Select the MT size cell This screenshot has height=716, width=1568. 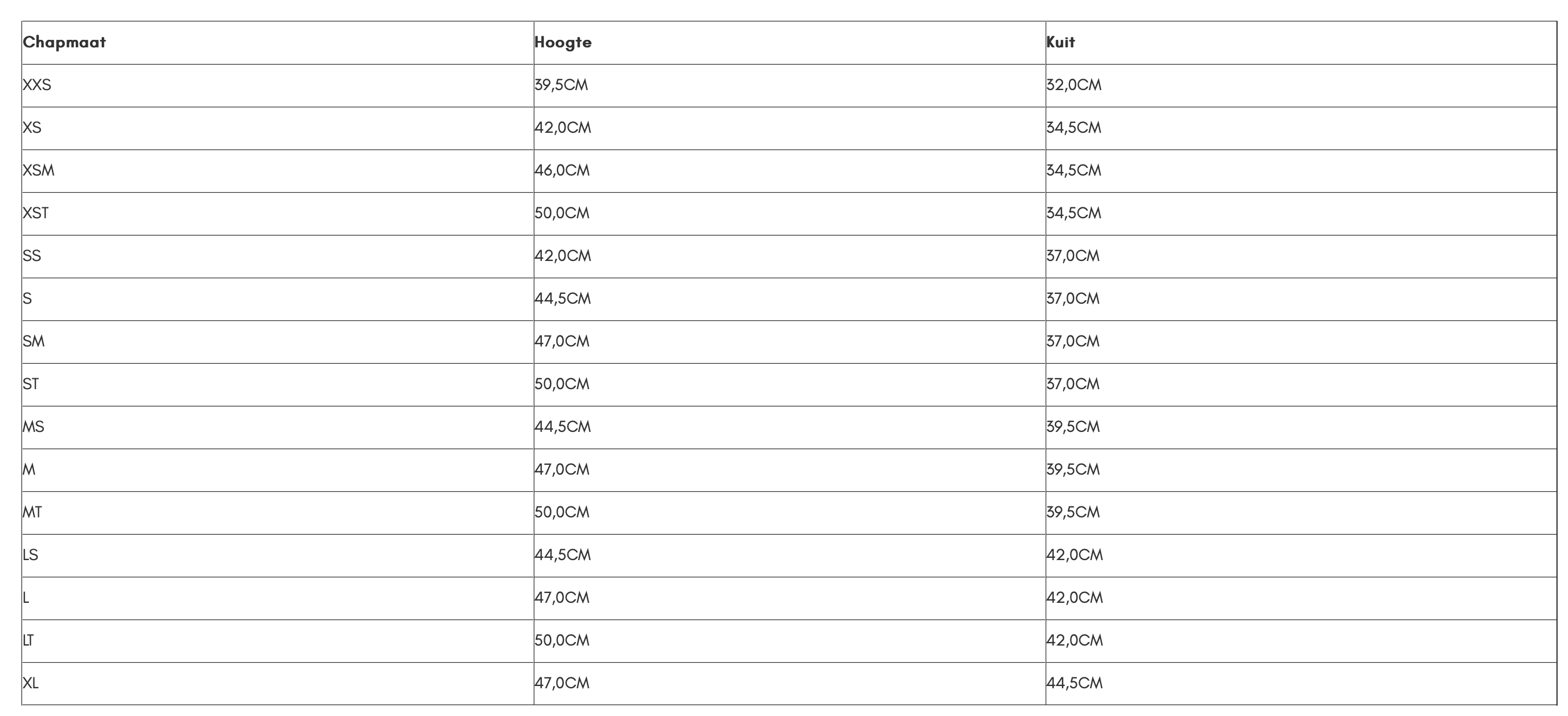click(32, 512)
